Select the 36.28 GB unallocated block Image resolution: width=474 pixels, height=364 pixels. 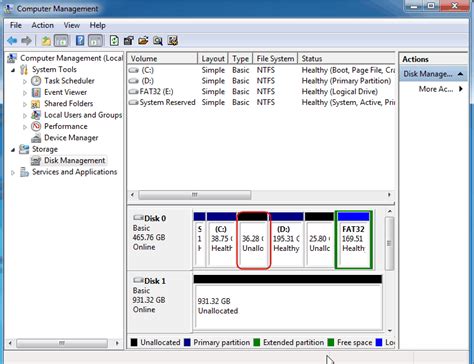tap(253, 240)
